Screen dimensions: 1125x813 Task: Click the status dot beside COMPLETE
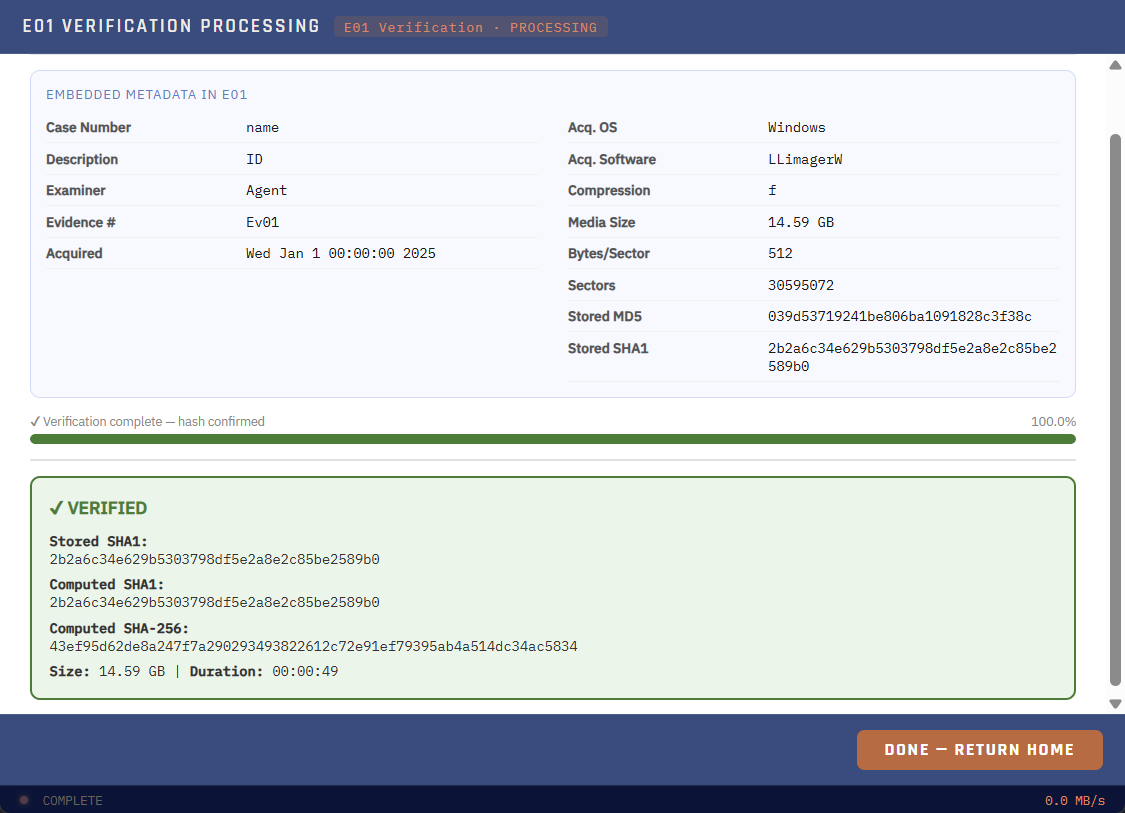(24, 800)
